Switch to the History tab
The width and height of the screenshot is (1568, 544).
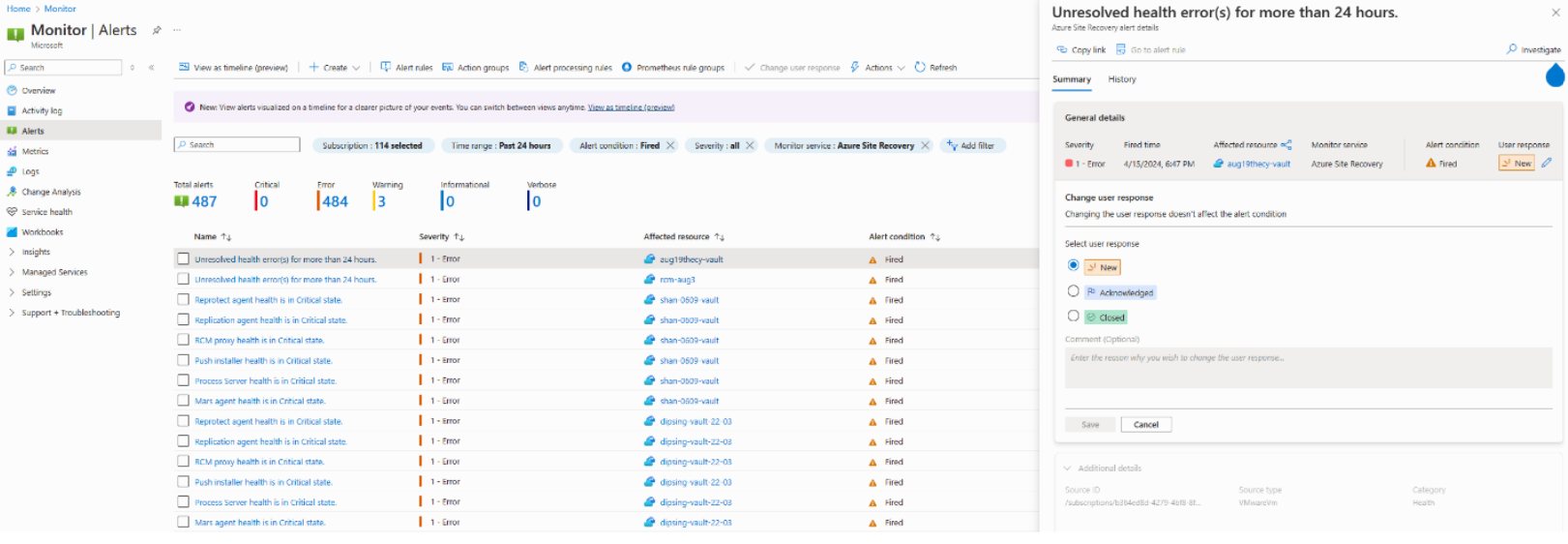point(1122,79)
